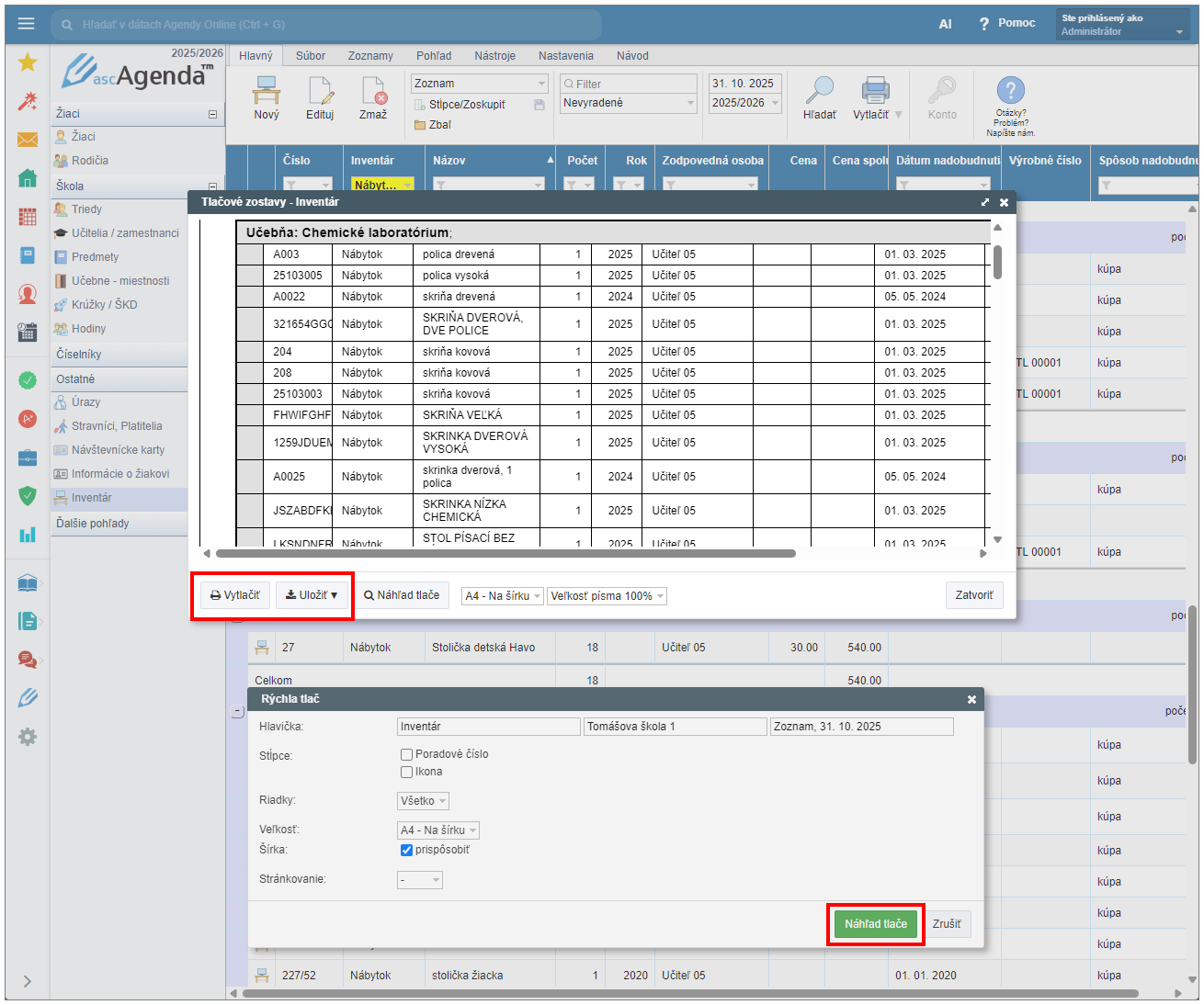Uncheck the prispôsobiť width checkbox
The width and height of the screenshot is (1204, 1005).
pos(406,851)
